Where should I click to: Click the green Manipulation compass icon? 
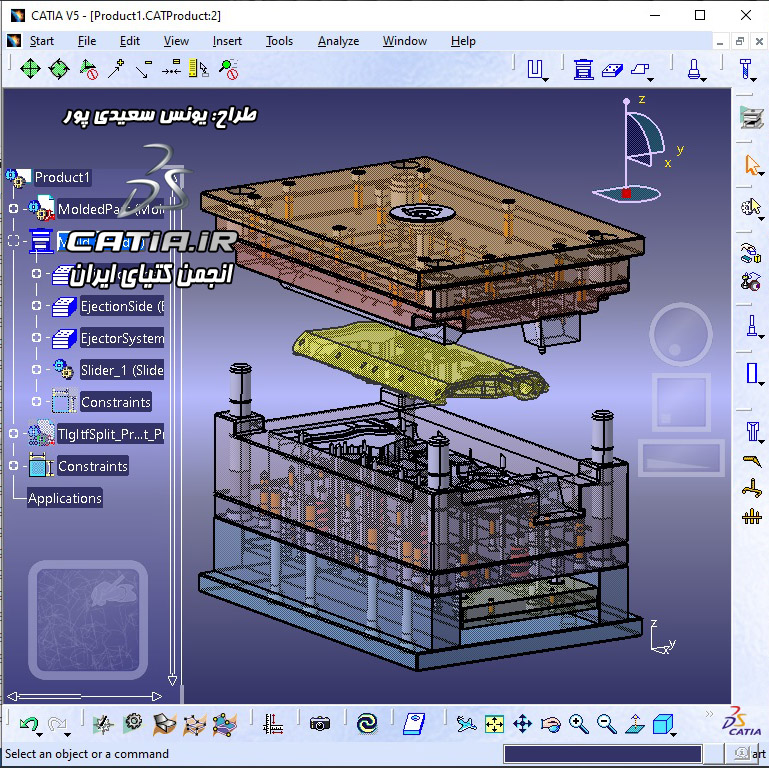pyautogui.click(x=30, y=69)
